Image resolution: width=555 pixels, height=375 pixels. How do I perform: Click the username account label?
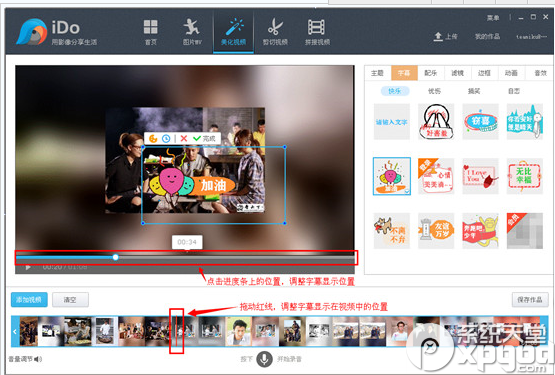click(531, 36)
